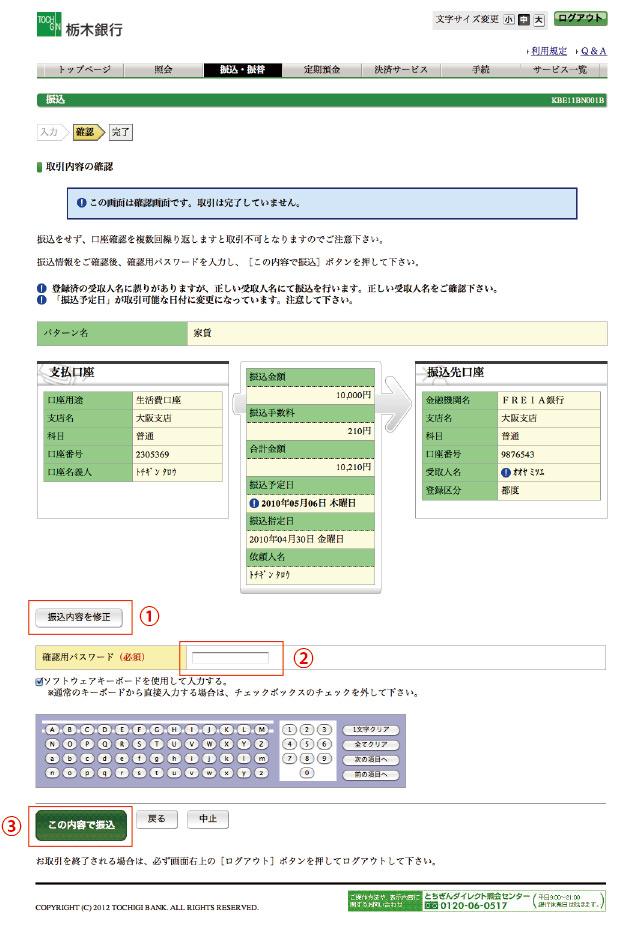Tap digit 9 on software number pad
This screenshot has width=638, height=946.
point(324,758)
